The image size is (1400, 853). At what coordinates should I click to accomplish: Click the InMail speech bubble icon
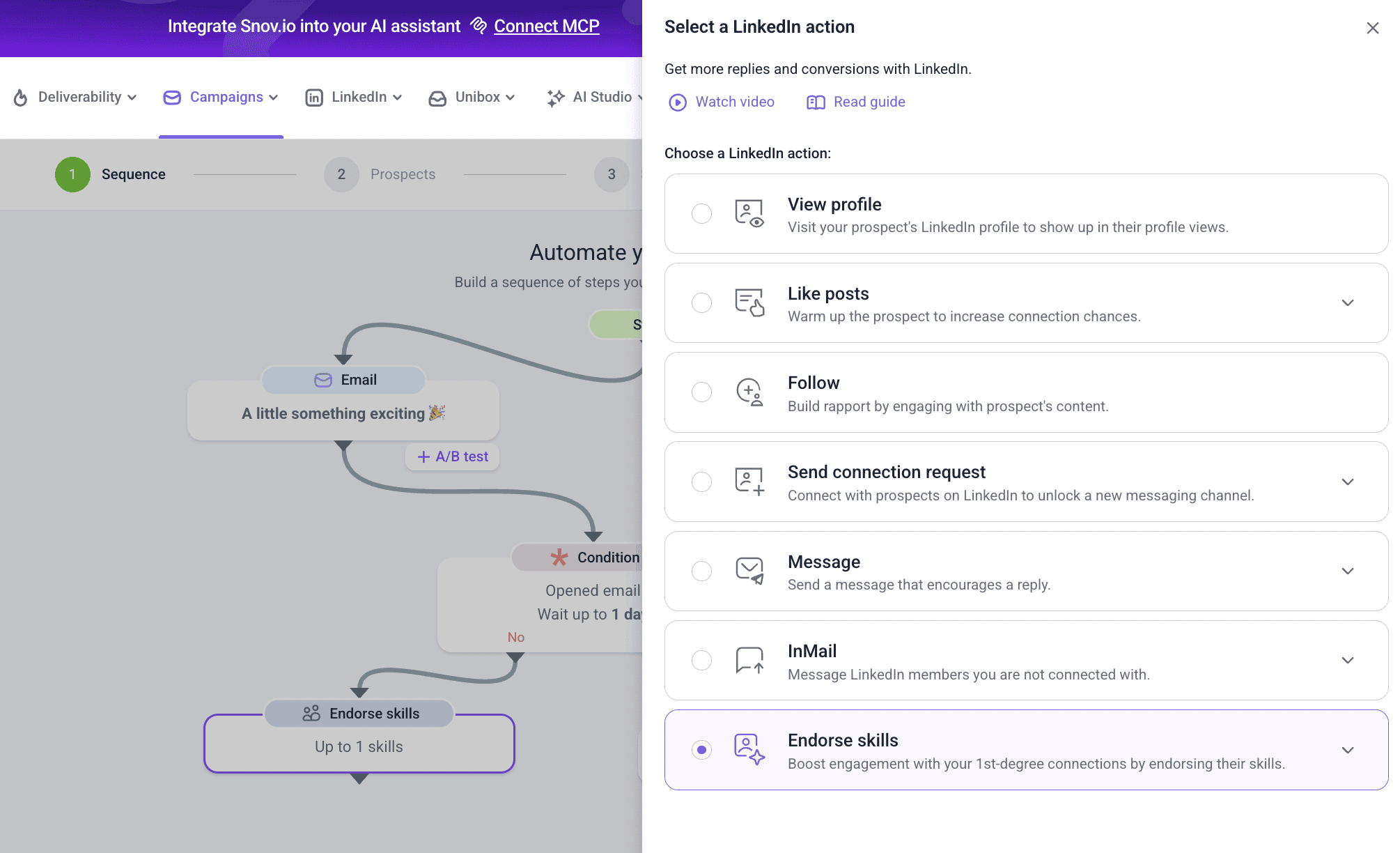(x=749, y=660)
